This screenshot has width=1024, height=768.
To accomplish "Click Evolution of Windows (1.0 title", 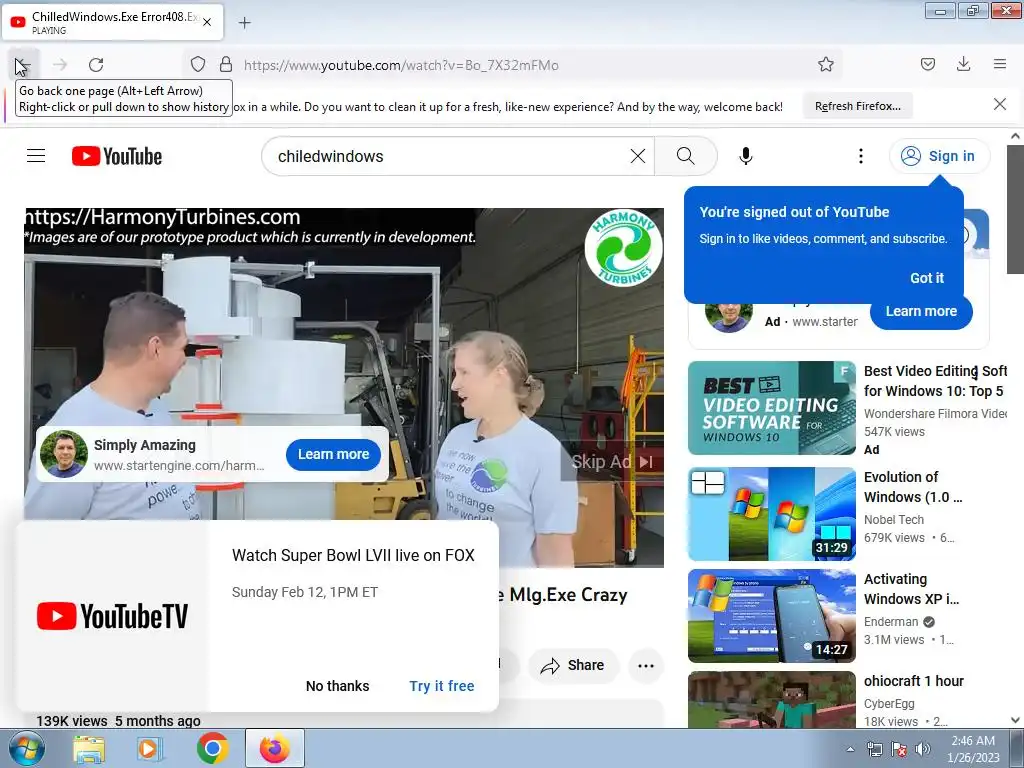I will [913, 487].
